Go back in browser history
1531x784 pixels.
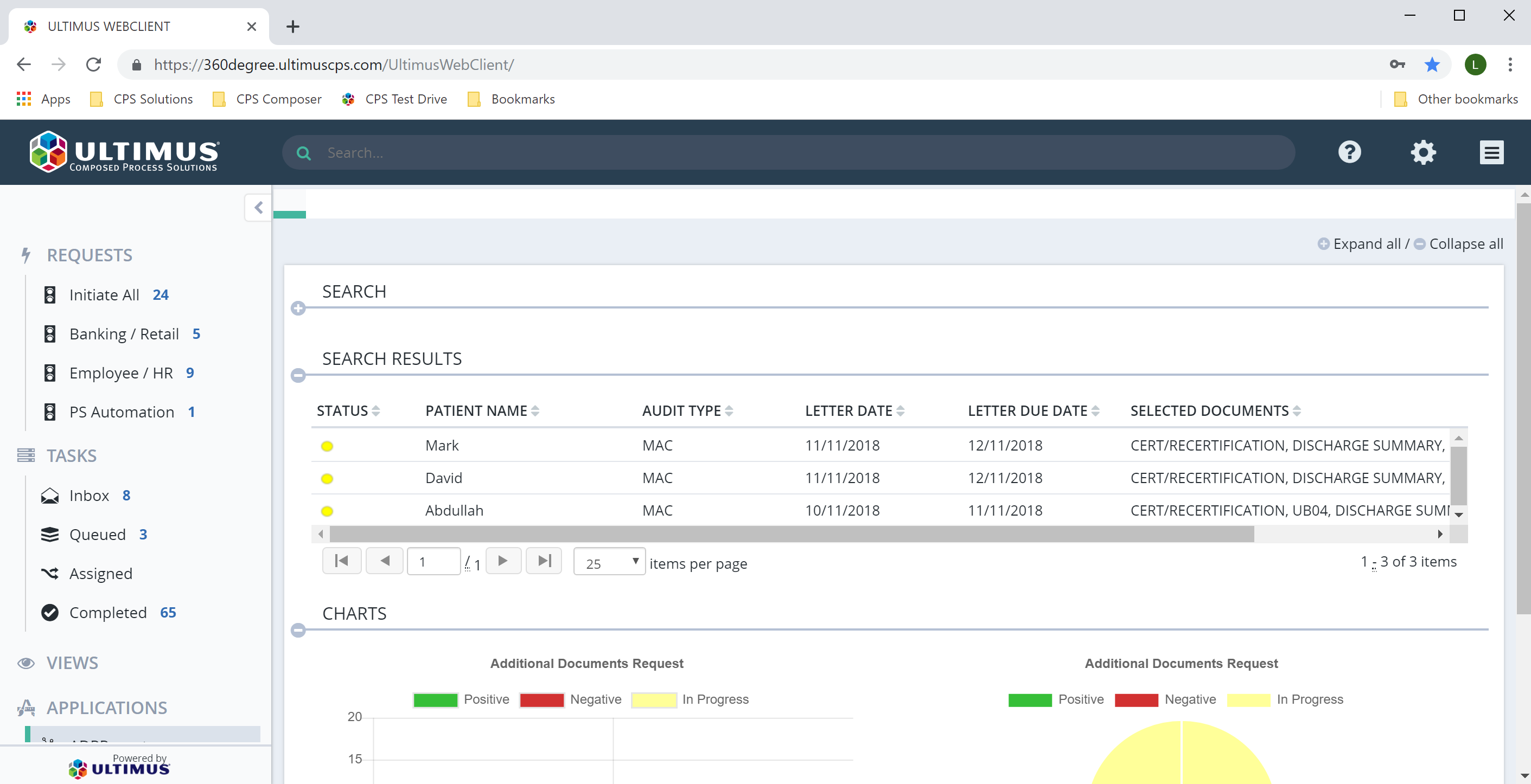(x=24, y=64)
